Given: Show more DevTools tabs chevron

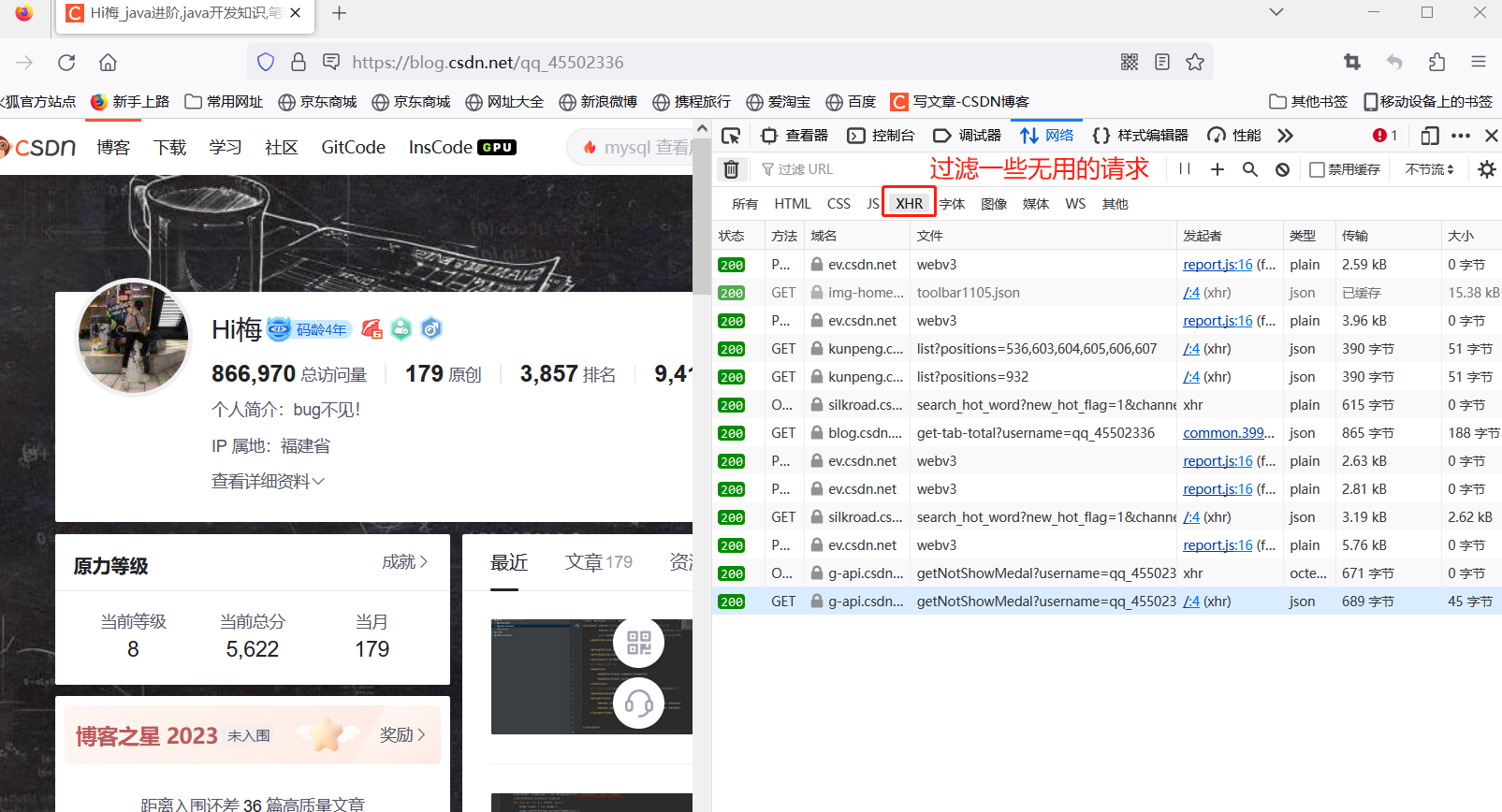Looking at the screenshot, I should 1285,136.
